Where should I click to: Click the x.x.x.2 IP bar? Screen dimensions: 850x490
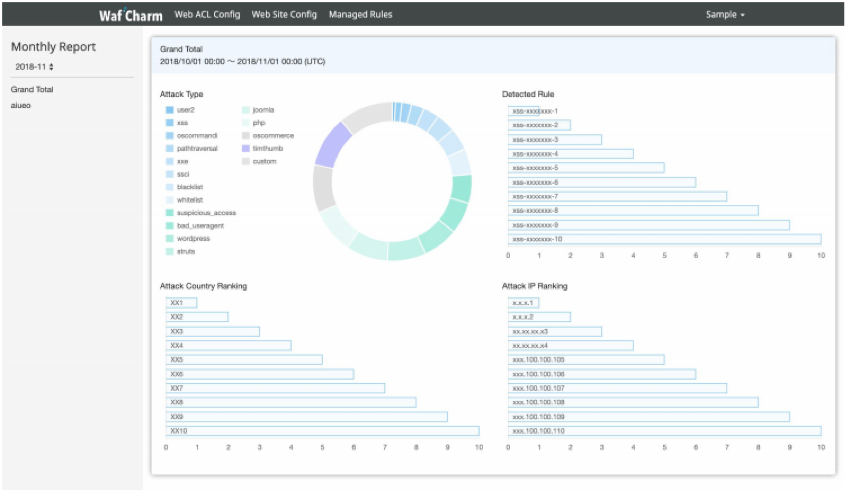point(539,317)
